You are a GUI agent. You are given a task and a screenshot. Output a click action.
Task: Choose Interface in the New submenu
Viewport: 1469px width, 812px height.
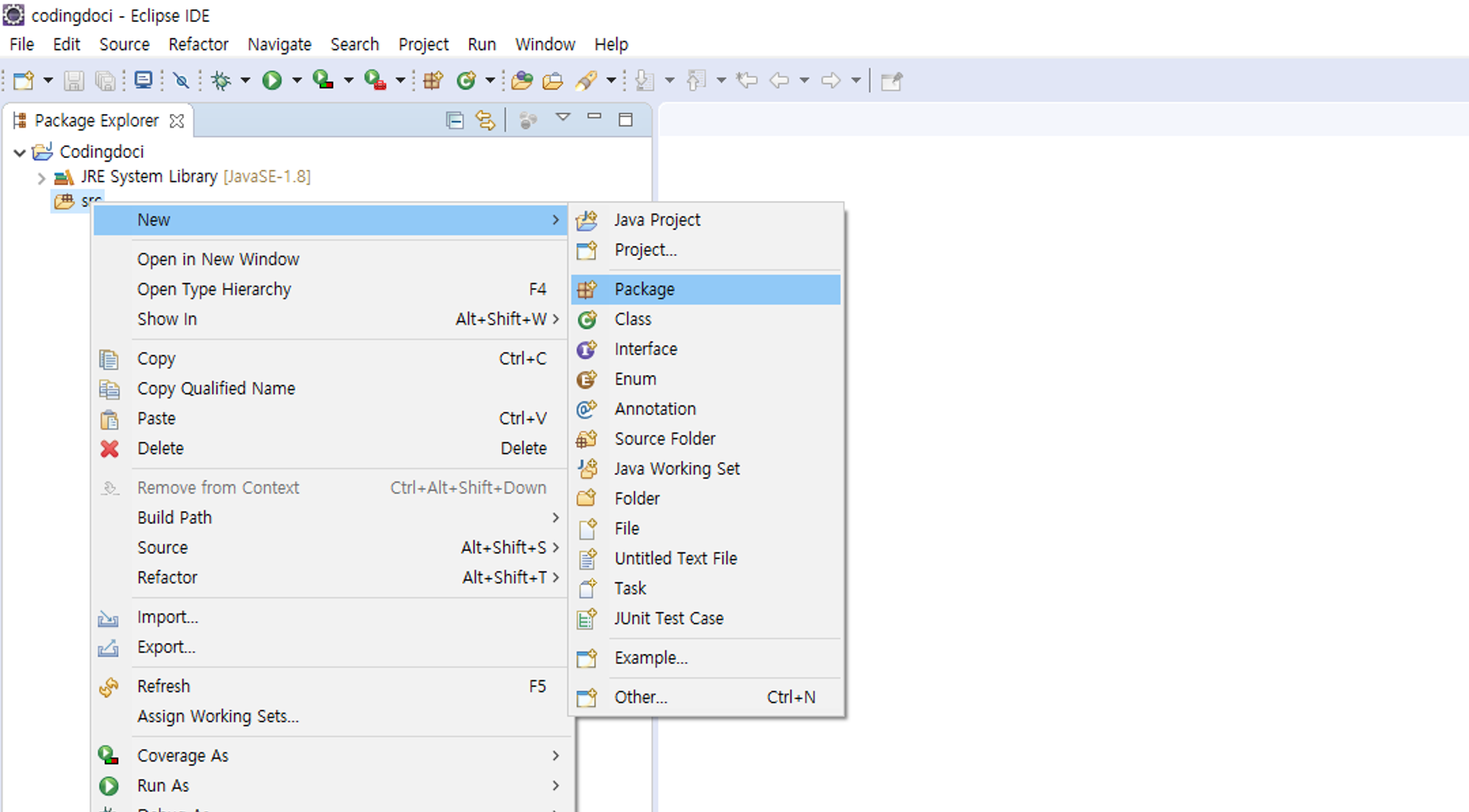pyautogui.click(x=706, y=349)
